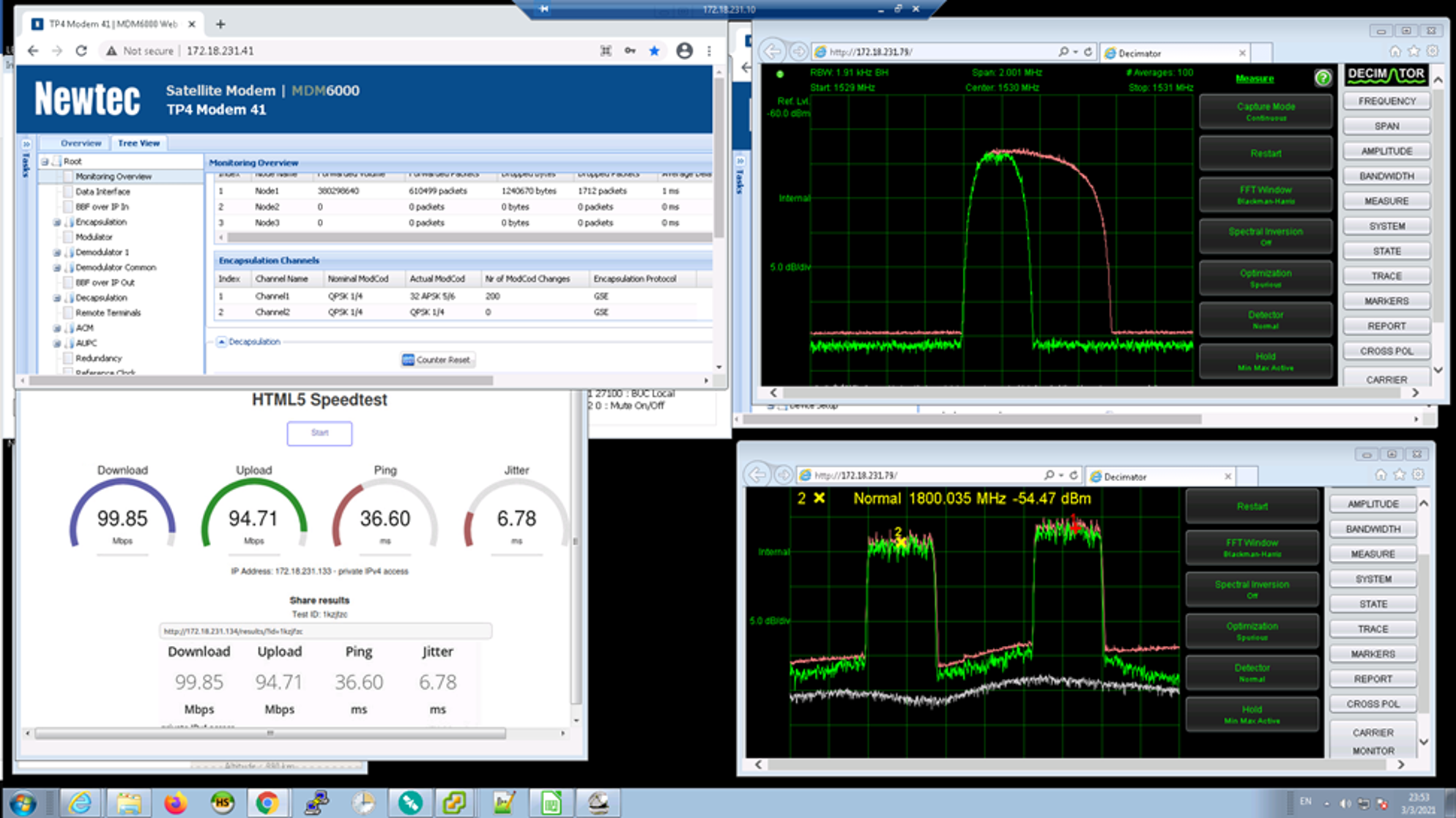The width and height of the screenshot is (1456, 818).
Task: Click Chrome address bar 172.18.231.41
Action: (220, 51)
